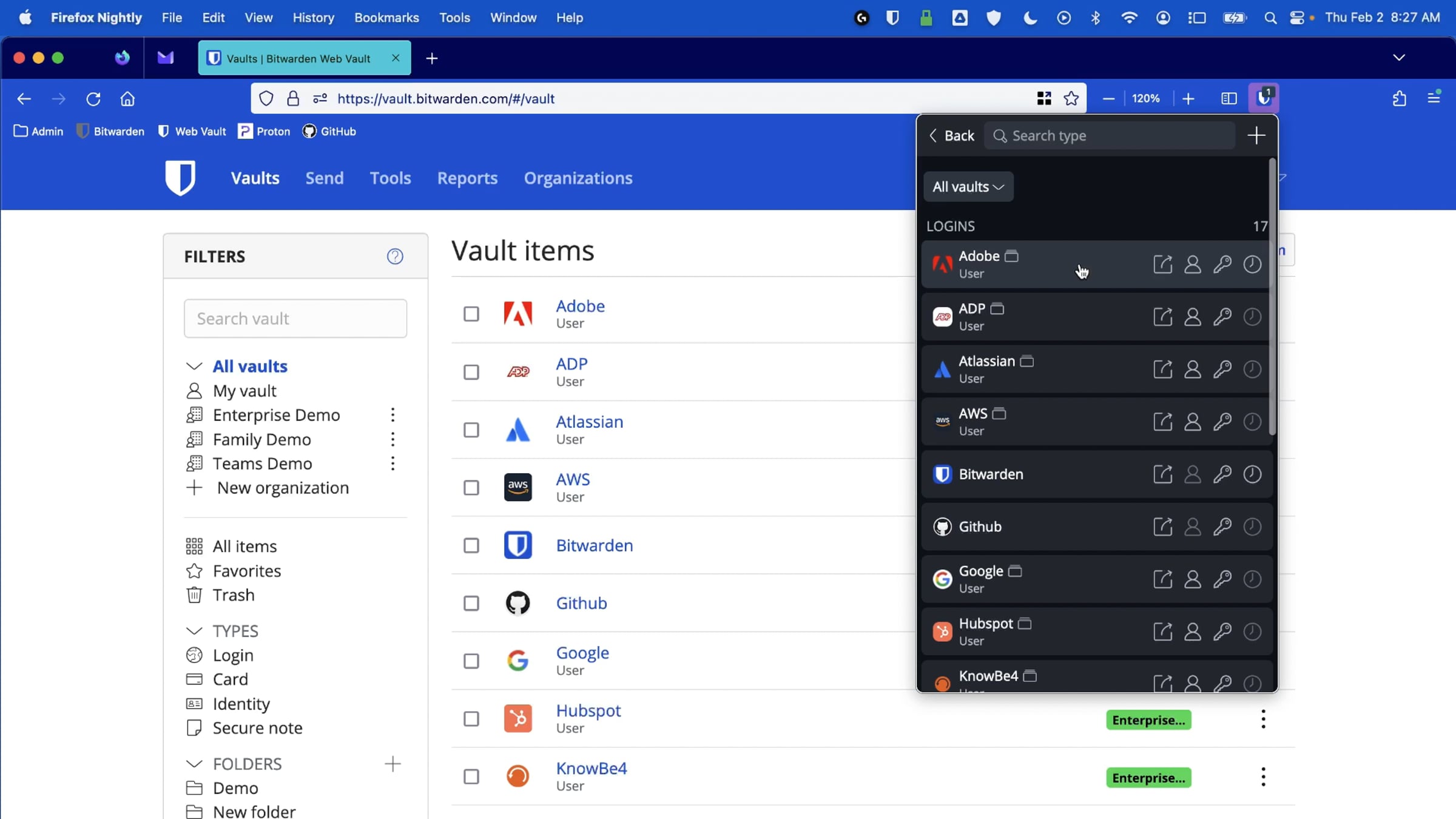Add a new item with the popup plus
The width and height of the screenshot is (1456, 819).
[1256, 135]
